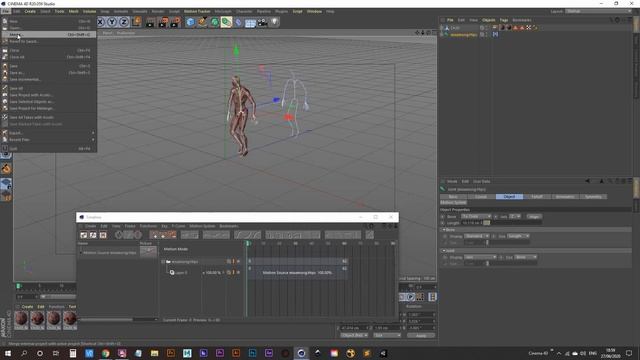Open Timeline Motion System menu
Screen dimensions: 640x360
[x=202, y=226]
